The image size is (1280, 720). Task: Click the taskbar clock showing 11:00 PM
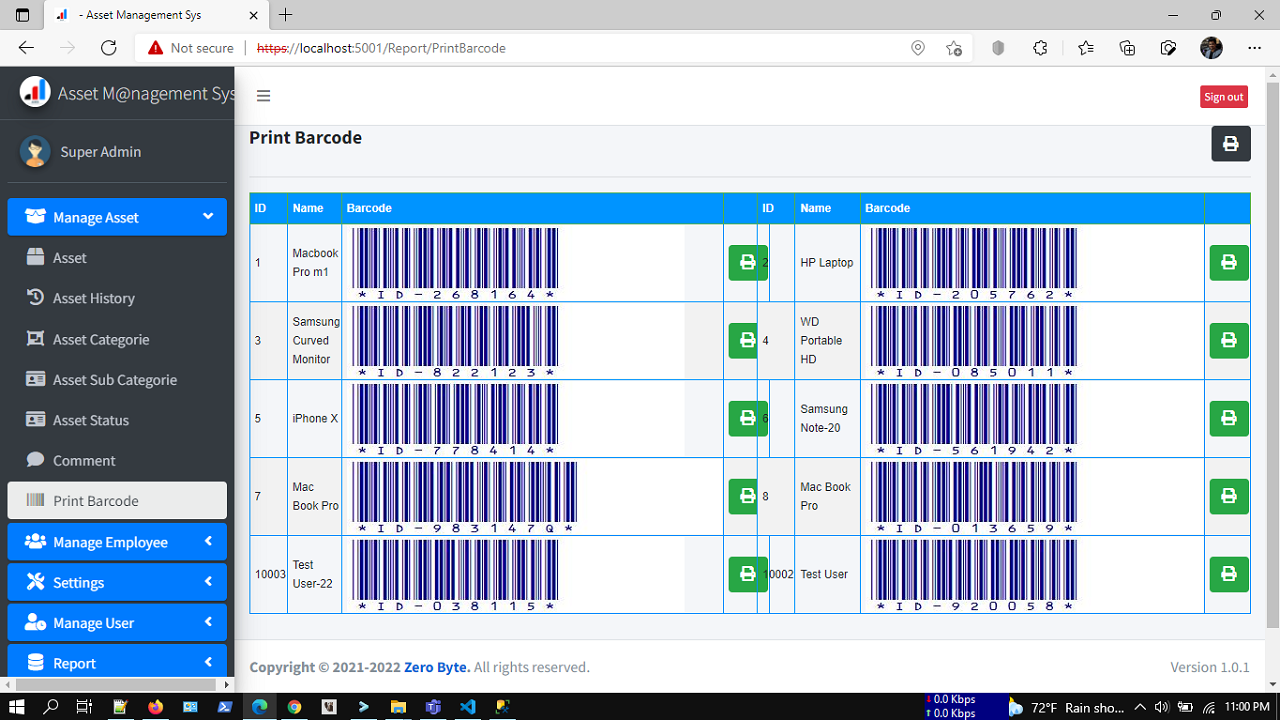point(1246,707)
